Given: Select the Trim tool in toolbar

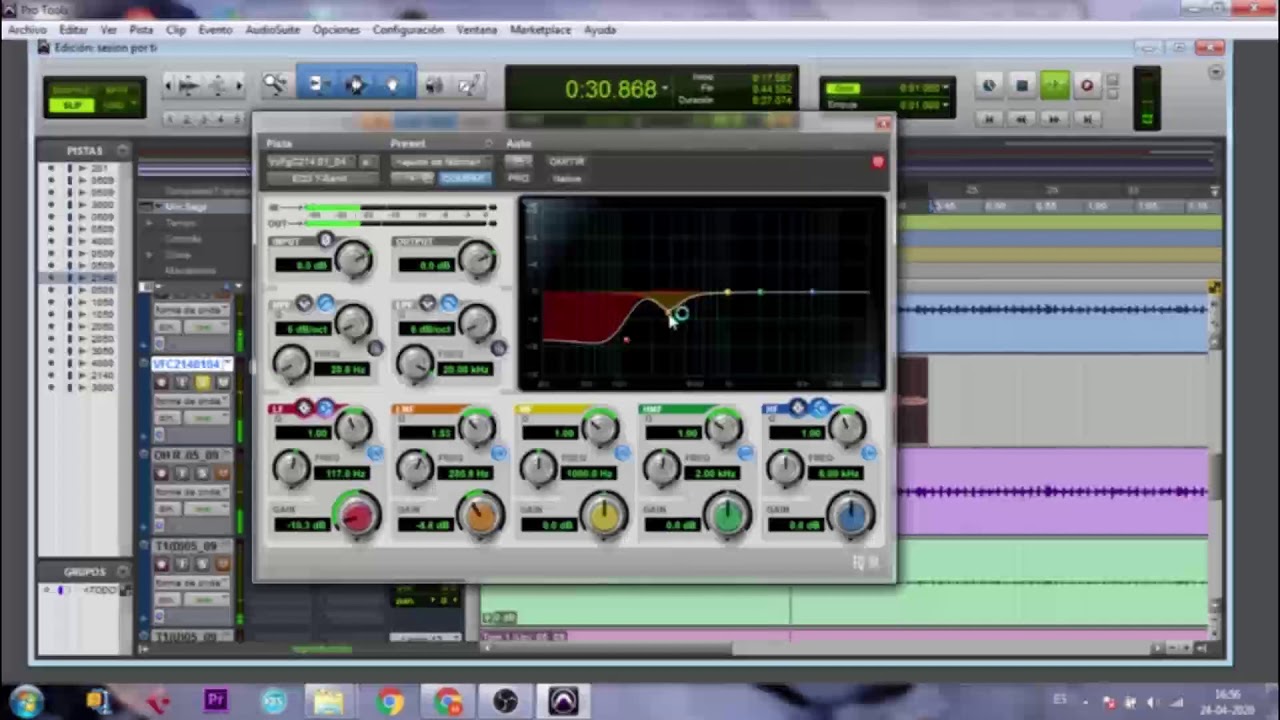Looking at the screenshot, I should tap(317, 86).
